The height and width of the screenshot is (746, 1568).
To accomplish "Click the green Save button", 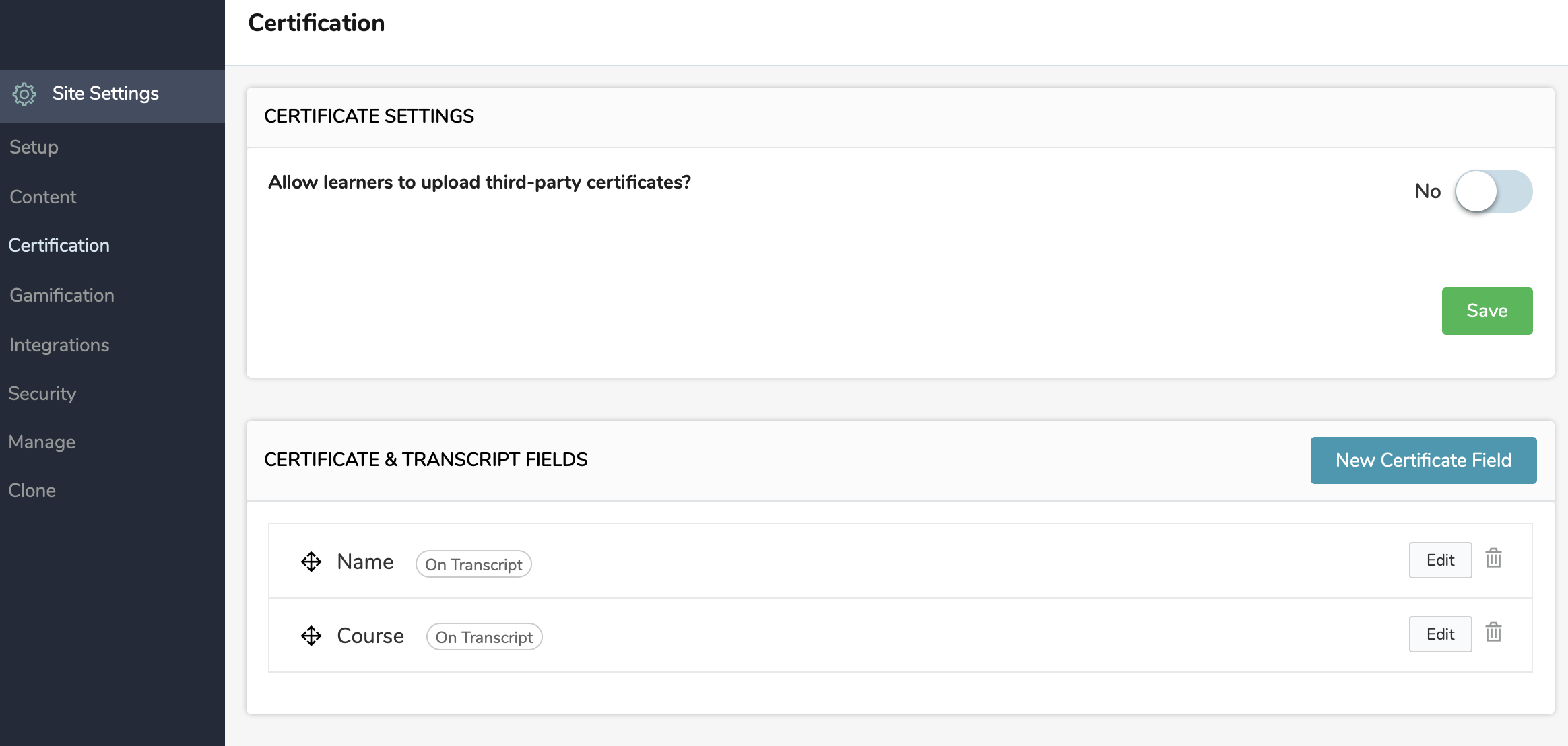I will coord(1487,311).
